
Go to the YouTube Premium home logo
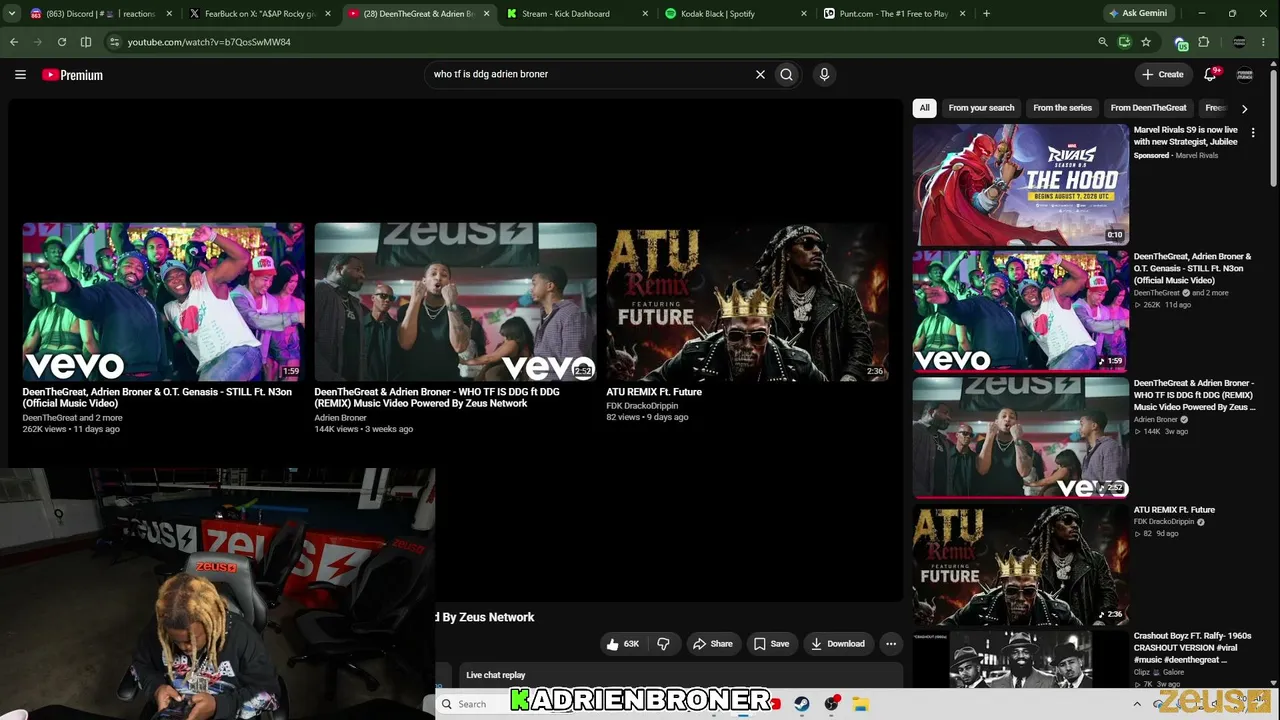72,75
